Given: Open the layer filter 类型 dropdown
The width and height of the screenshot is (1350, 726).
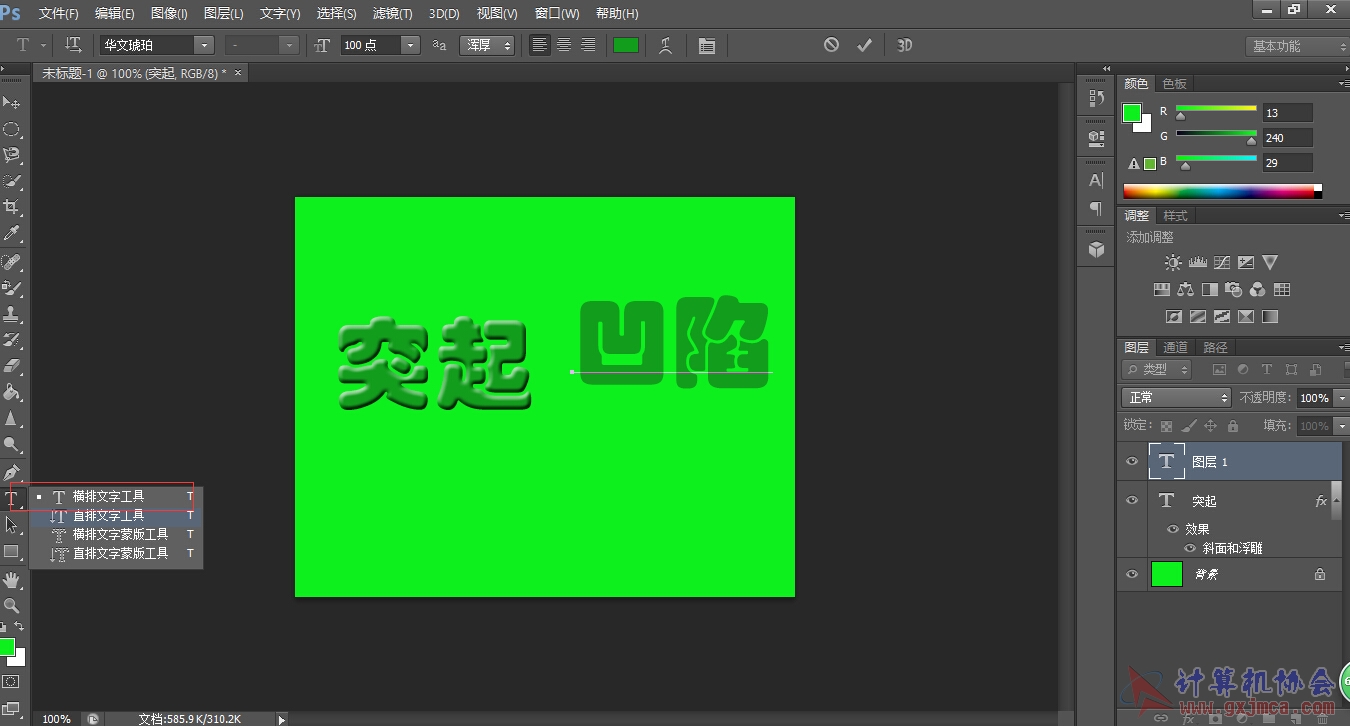Looking at the screenshot, I should (1157, 369).
